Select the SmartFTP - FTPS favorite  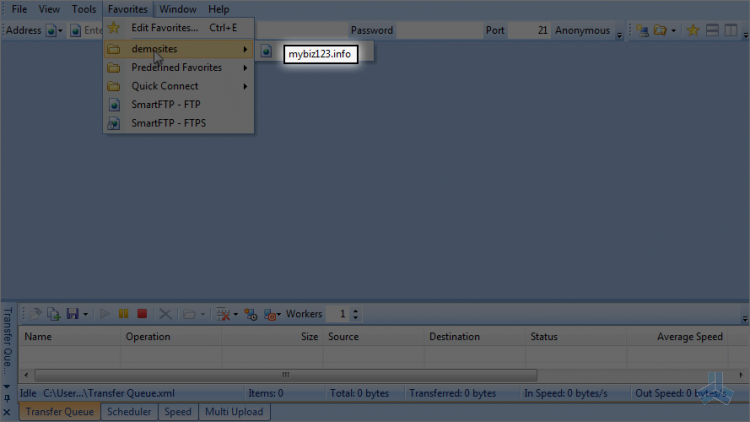pyautogui.click(x=178, y=123)
